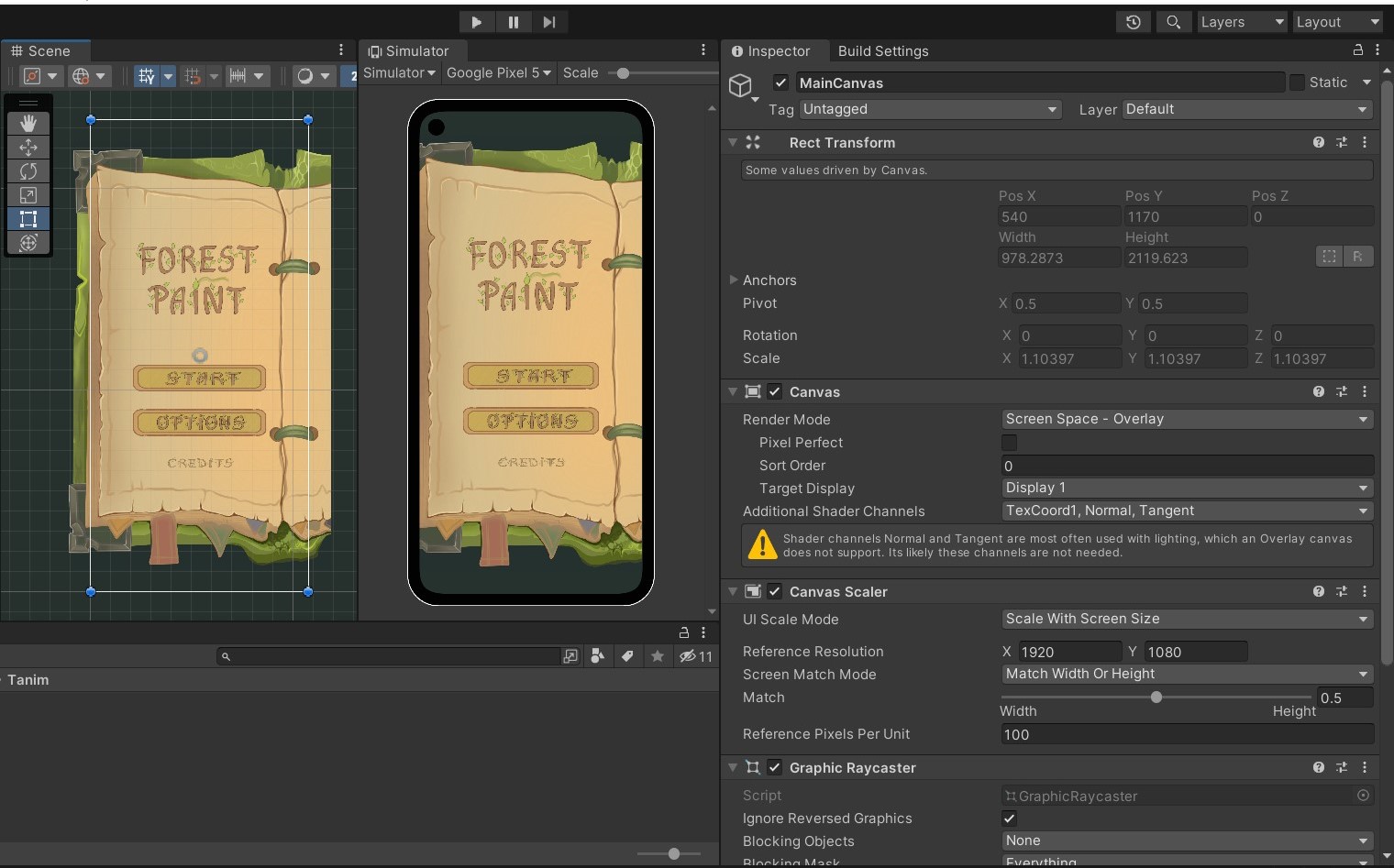The image size is (1394, 868).
Task: Select the Hand (View) tool
Action: click(28, 123)
